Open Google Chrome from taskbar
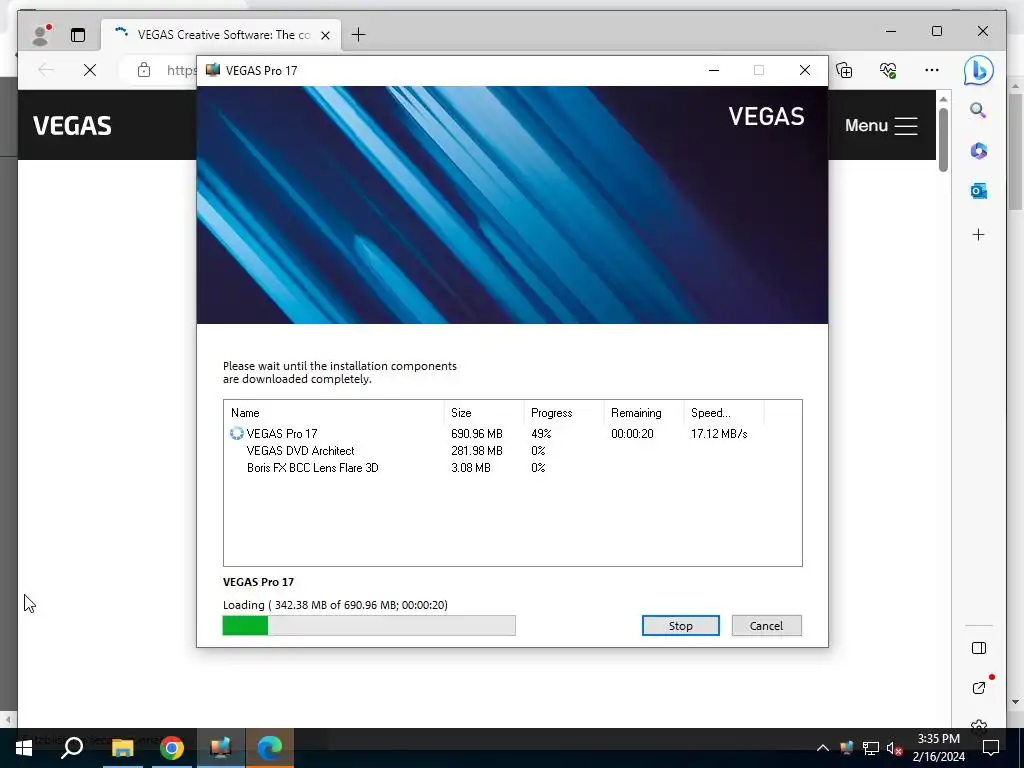 click(172, 748)
